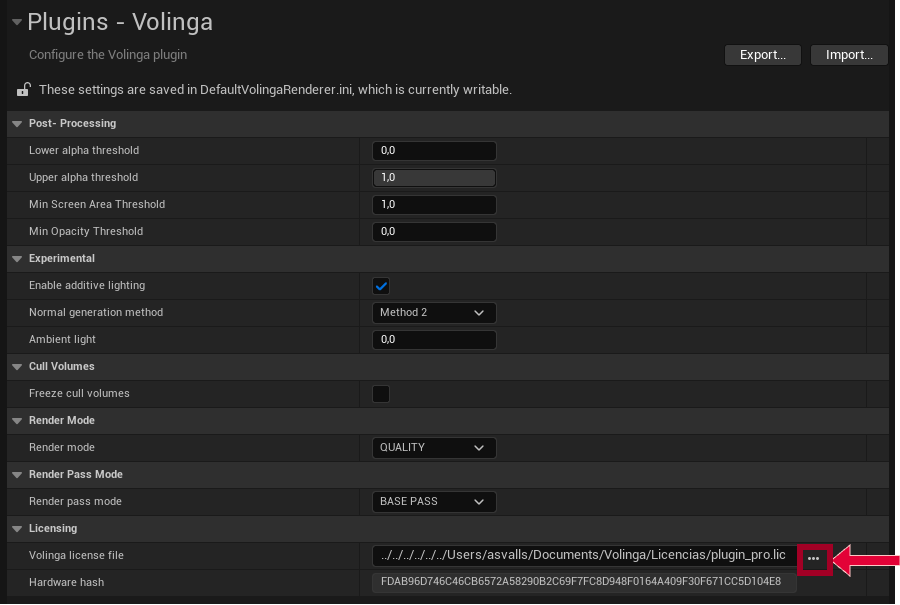Collapse the Licensing section

pyautogui.click(x=17, y=529)
